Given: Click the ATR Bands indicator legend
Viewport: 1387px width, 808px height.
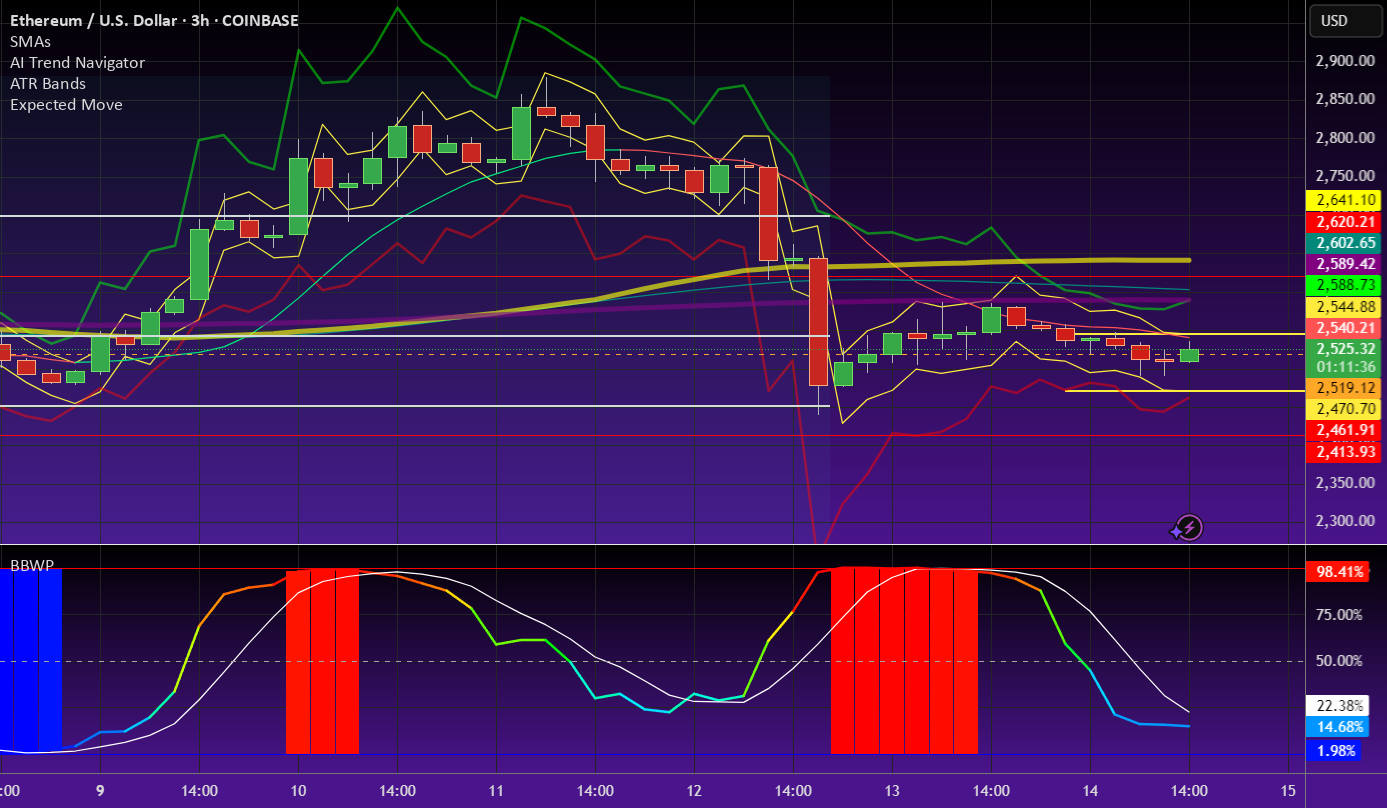Looking at the screenshot, I should tap(48, 83).
